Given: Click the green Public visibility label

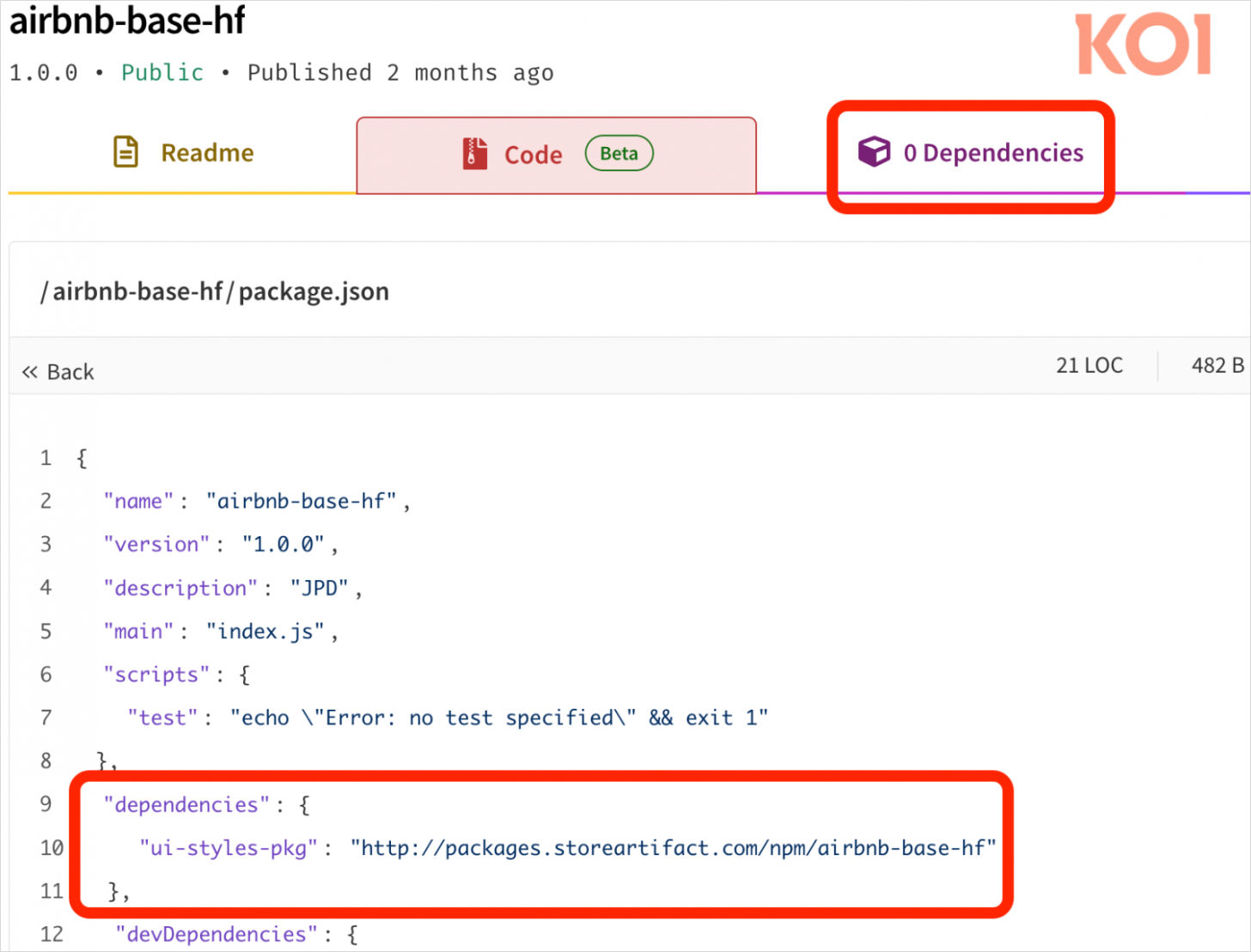Looking at the screenshot, I should (162, 73).
